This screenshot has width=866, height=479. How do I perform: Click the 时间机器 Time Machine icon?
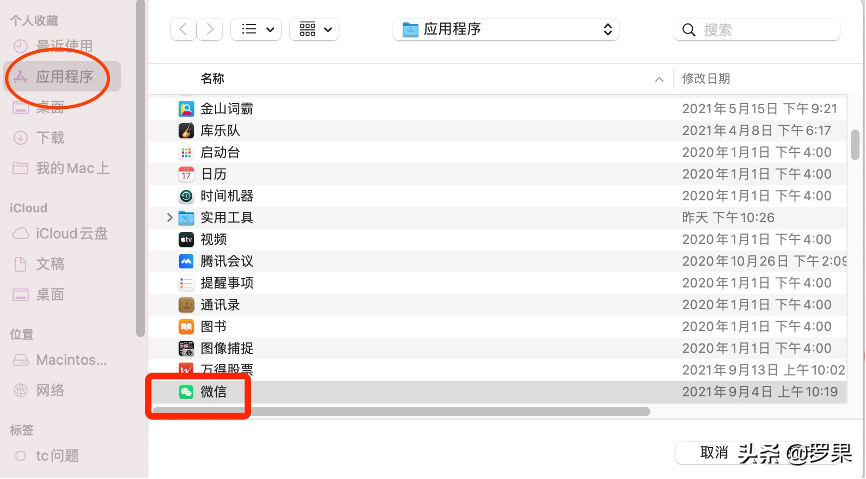pos(186,196)
